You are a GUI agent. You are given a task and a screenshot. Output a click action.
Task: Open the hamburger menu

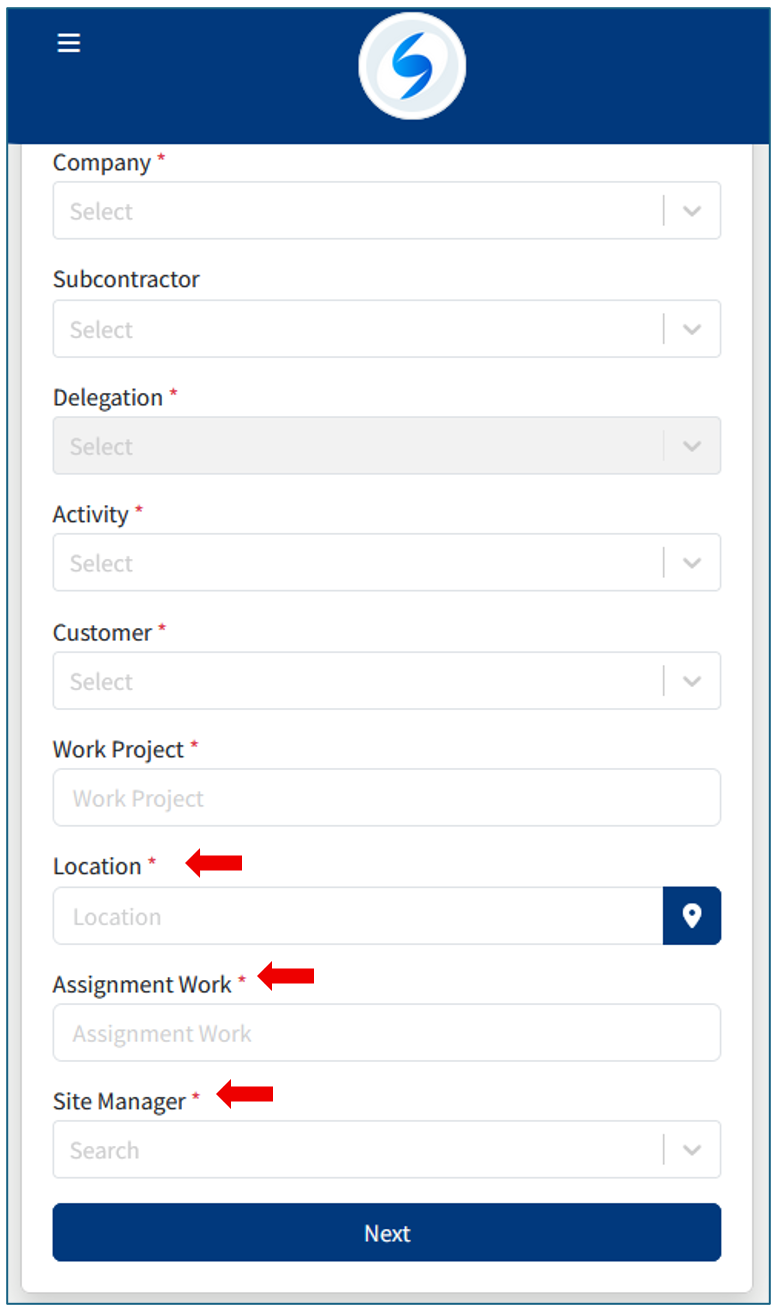click(x=69, y=43)
